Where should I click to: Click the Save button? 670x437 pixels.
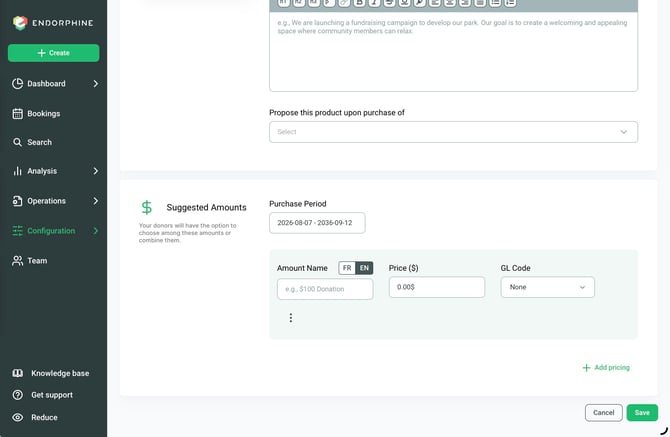pyautogui.click(x=642, y=413)
